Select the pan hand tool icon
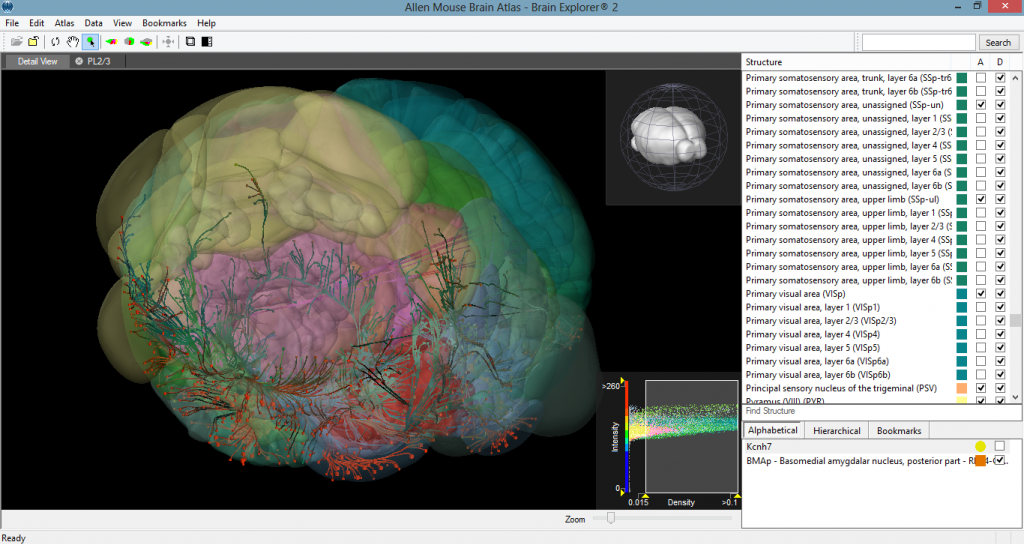The image size is (1024, 544). pyautogui.click(x=72, y=42)
